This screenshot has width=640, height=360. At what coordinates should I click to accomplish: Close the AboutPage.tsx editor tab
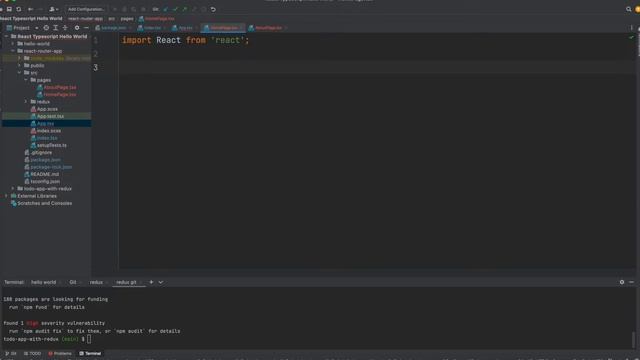pyautogui.click(x=286, y=28)
